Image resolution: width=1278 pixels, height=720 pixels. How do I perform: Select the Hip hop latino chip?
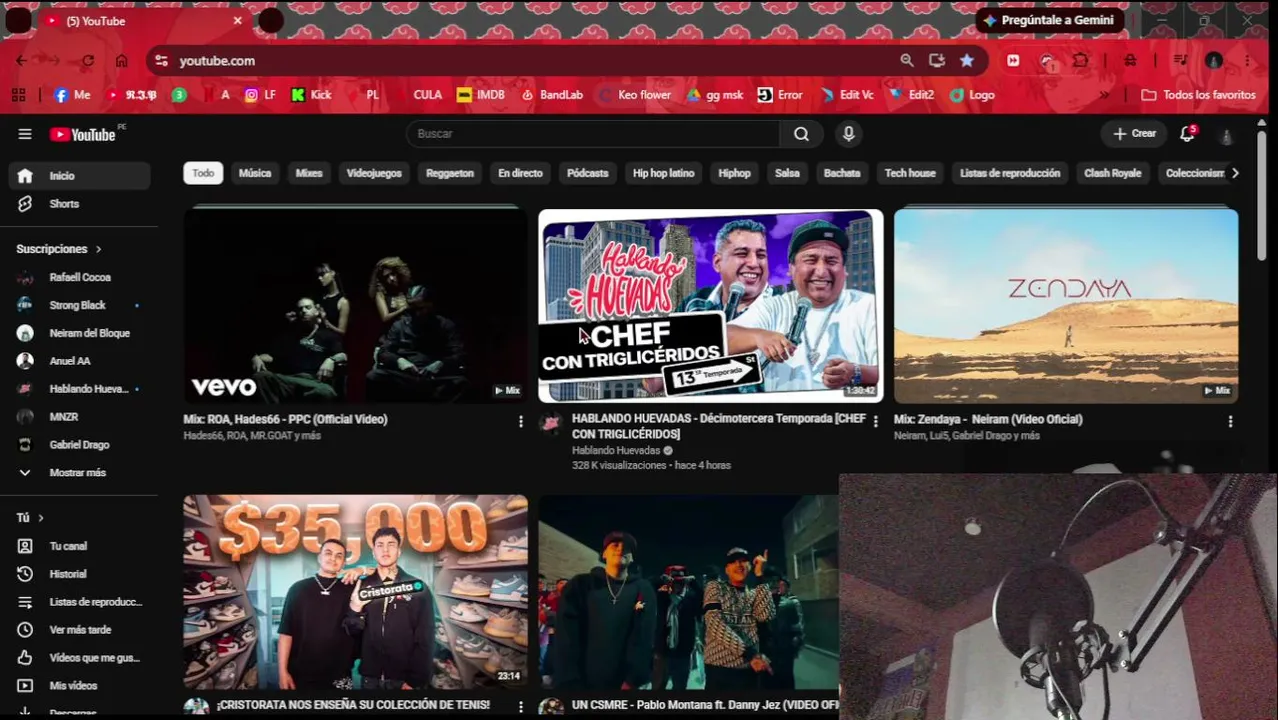pyautogui.click(x=663, y=173)
